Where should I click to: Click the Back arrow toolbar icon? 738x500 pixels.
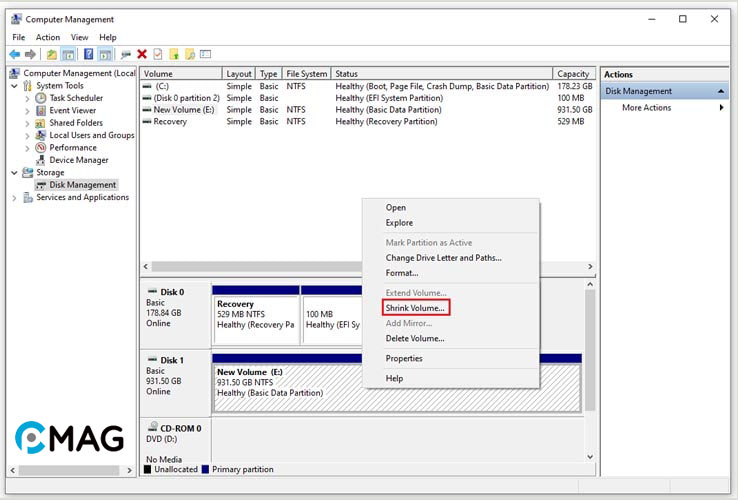(x=14, y=54)
